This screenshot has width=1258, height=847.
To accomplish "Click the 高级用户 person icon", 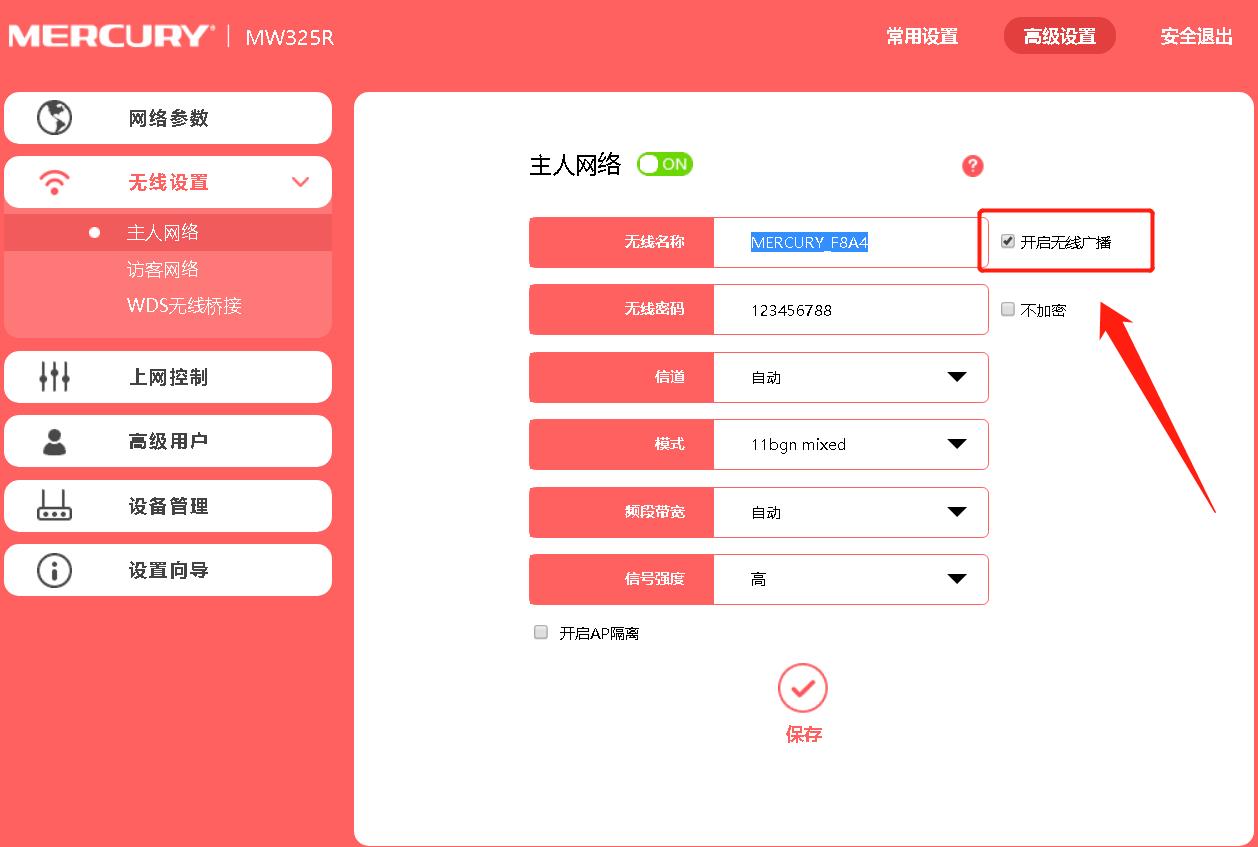I will point(57,441).
